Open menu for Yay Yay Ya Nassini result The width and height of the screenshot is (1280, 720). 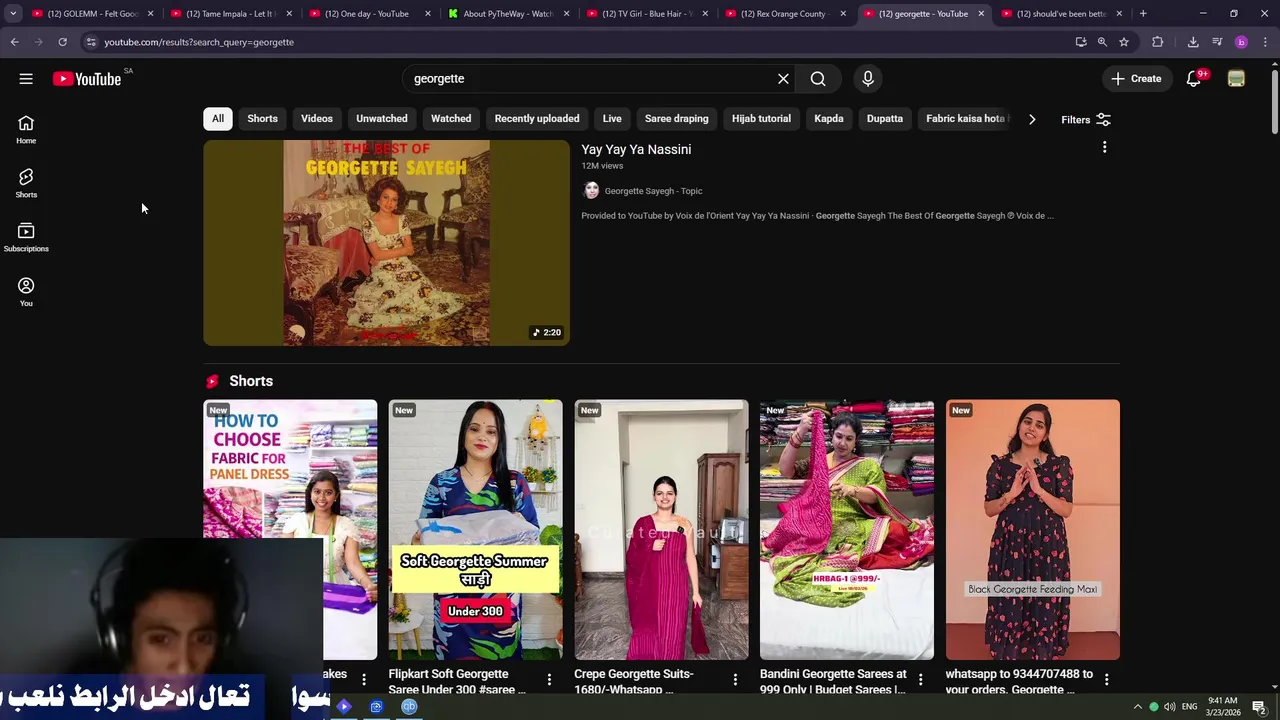coord(1104,147)
